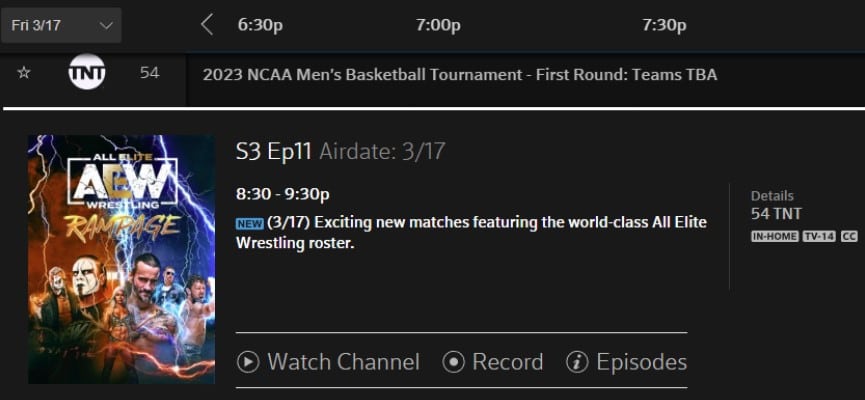Click the AEW Rampage poster thumbnail
Viewport: 865px width, 400px height.
pyautogui.click(x=121, y=259)
